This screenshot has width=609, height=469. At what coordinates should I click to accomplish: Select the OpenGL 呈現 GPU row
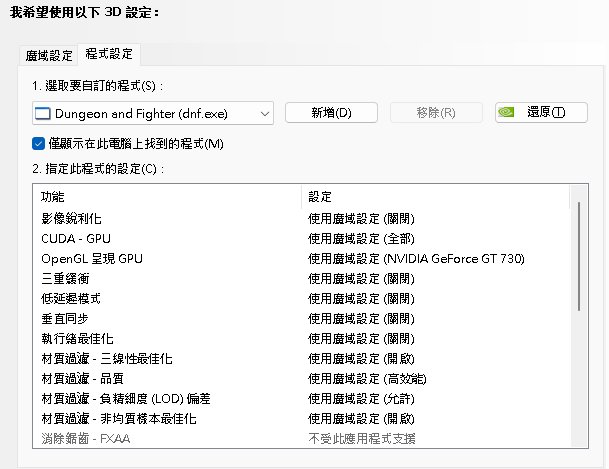(301, 259)
